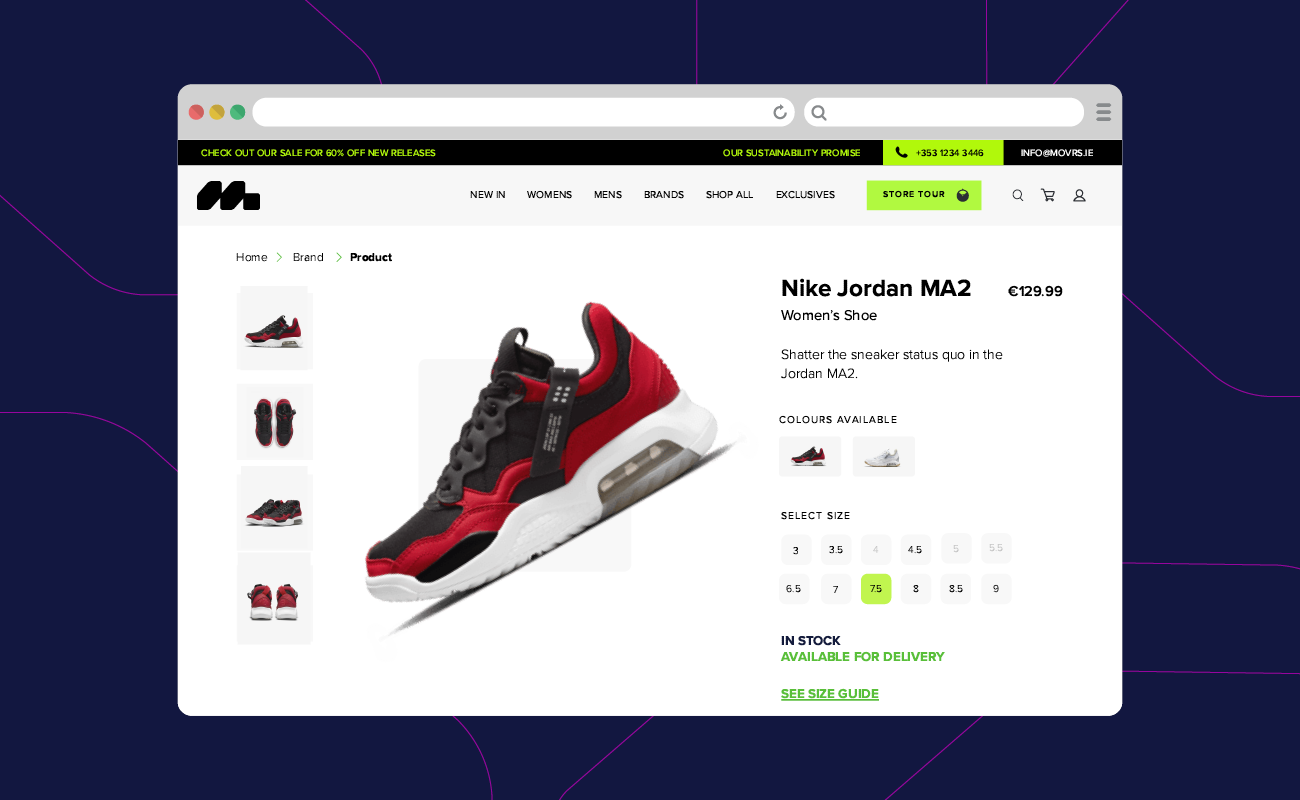The width and height of the screenshot is (1300, 800).
Task: Open the user account icon
Action: 1079,195
